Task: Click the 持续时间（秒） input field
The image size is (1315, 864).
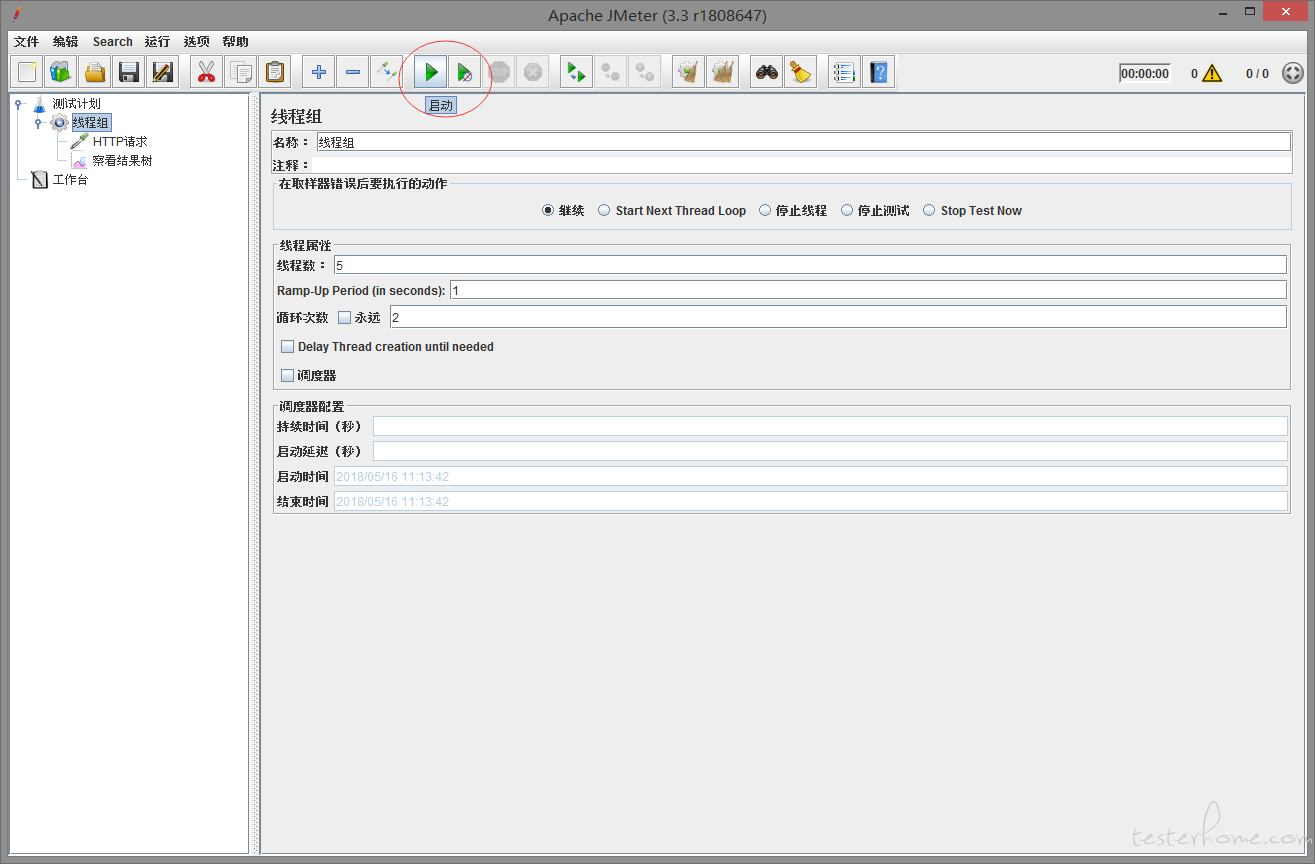Action: [830, 426]
